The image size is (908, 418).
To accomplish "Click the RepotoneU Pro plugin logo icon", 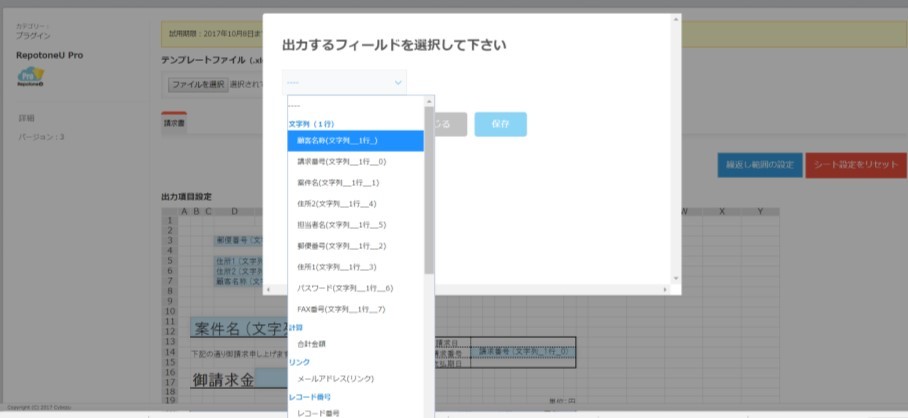I will coord(31,77).
